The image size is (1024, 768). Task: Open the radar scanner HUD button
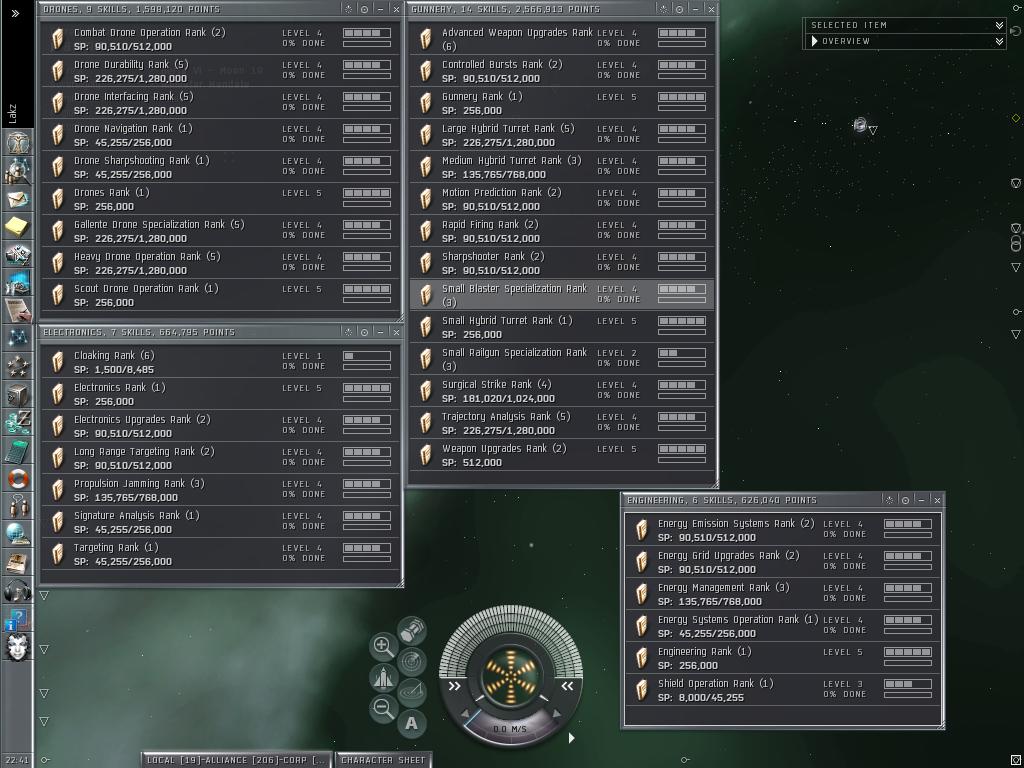(412, 662)
